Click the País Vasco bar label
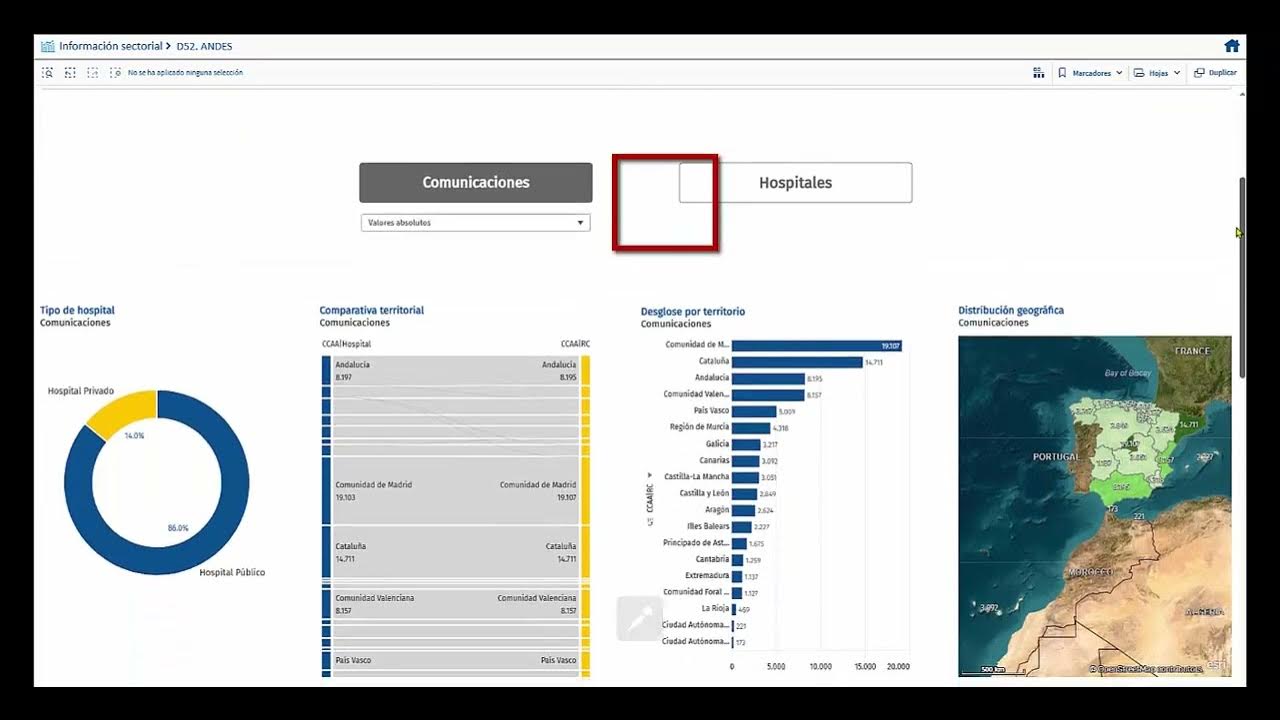The height and width of the screenshot is (720, 1280). pyautogui.click(x=711, y=411)
